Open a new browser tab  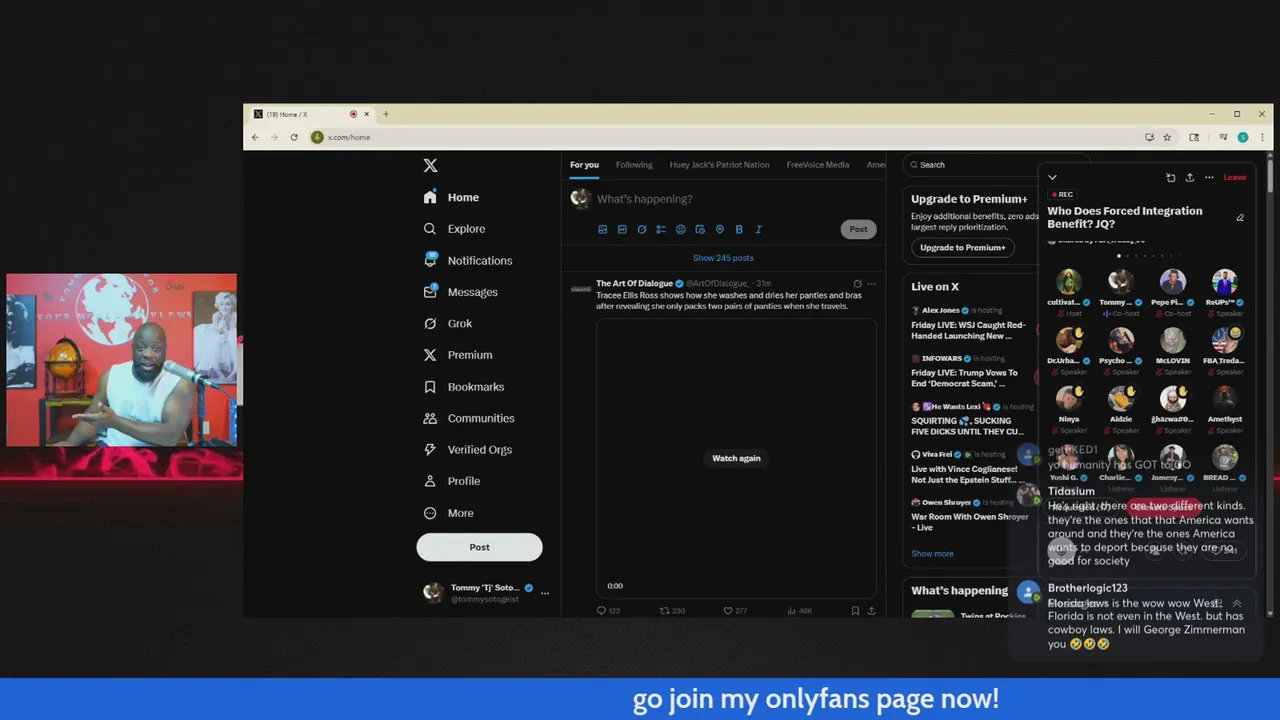coord(386,114)
